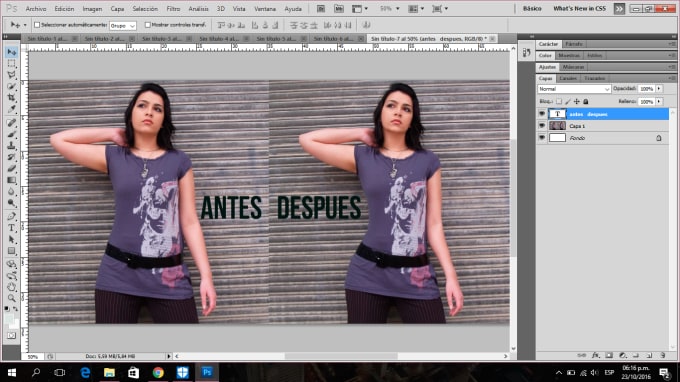
Task: Select the Eraser tool
Action: coord(11,168)
